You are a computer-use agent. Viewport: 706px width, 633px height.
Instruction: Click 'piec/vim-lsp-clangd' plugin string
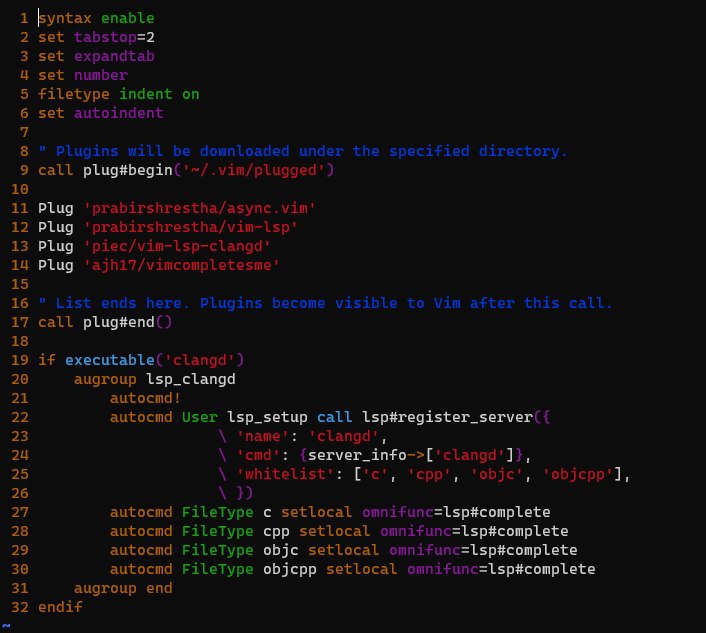tap(177, 246)
